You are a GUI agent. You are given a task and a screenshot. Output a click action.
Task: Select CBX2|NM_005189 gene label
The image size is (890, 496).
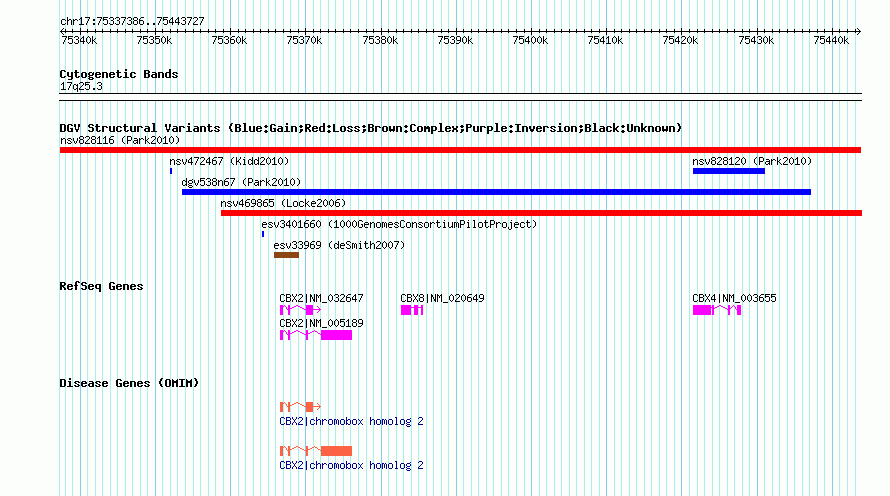(321, 323)
